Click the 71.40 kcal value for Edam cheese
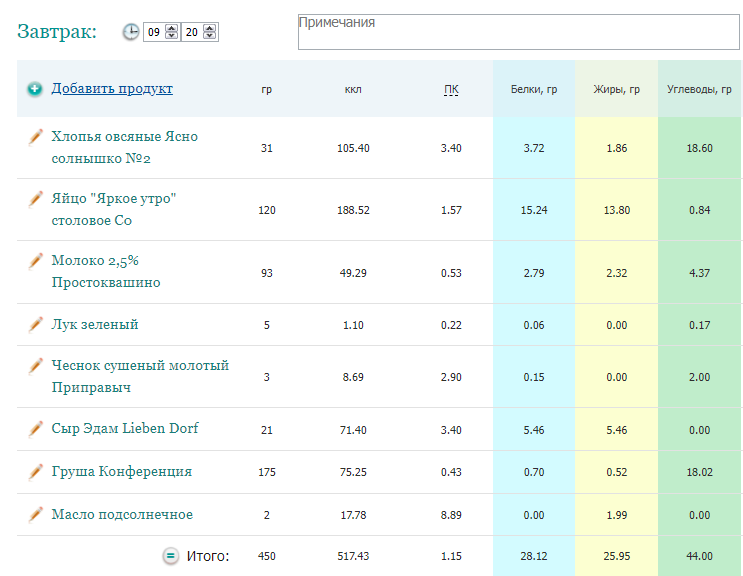This screenshot has width=743, height=576. tap(353, 431)
